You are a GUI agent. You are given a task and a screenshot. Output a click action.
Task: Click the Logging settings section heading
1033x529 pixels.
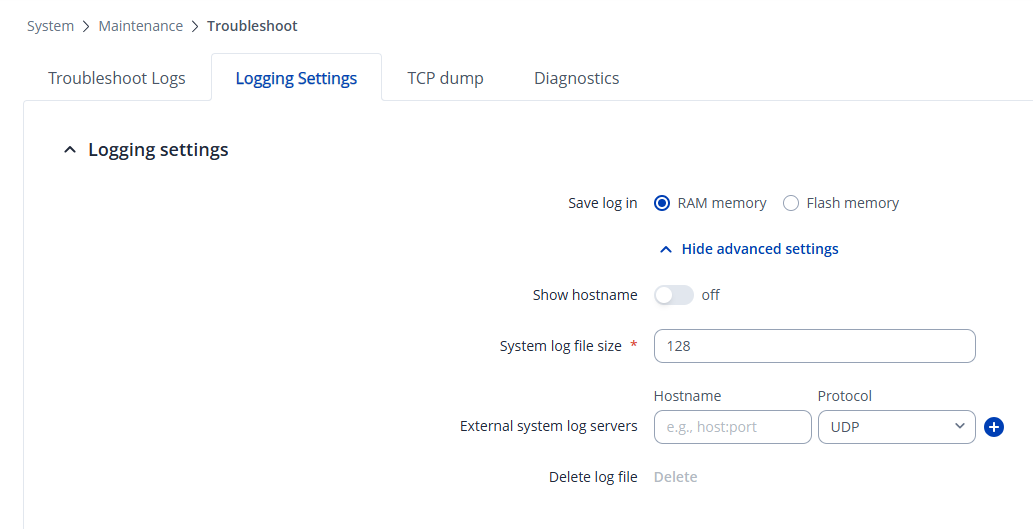click(x=158, y=150)
